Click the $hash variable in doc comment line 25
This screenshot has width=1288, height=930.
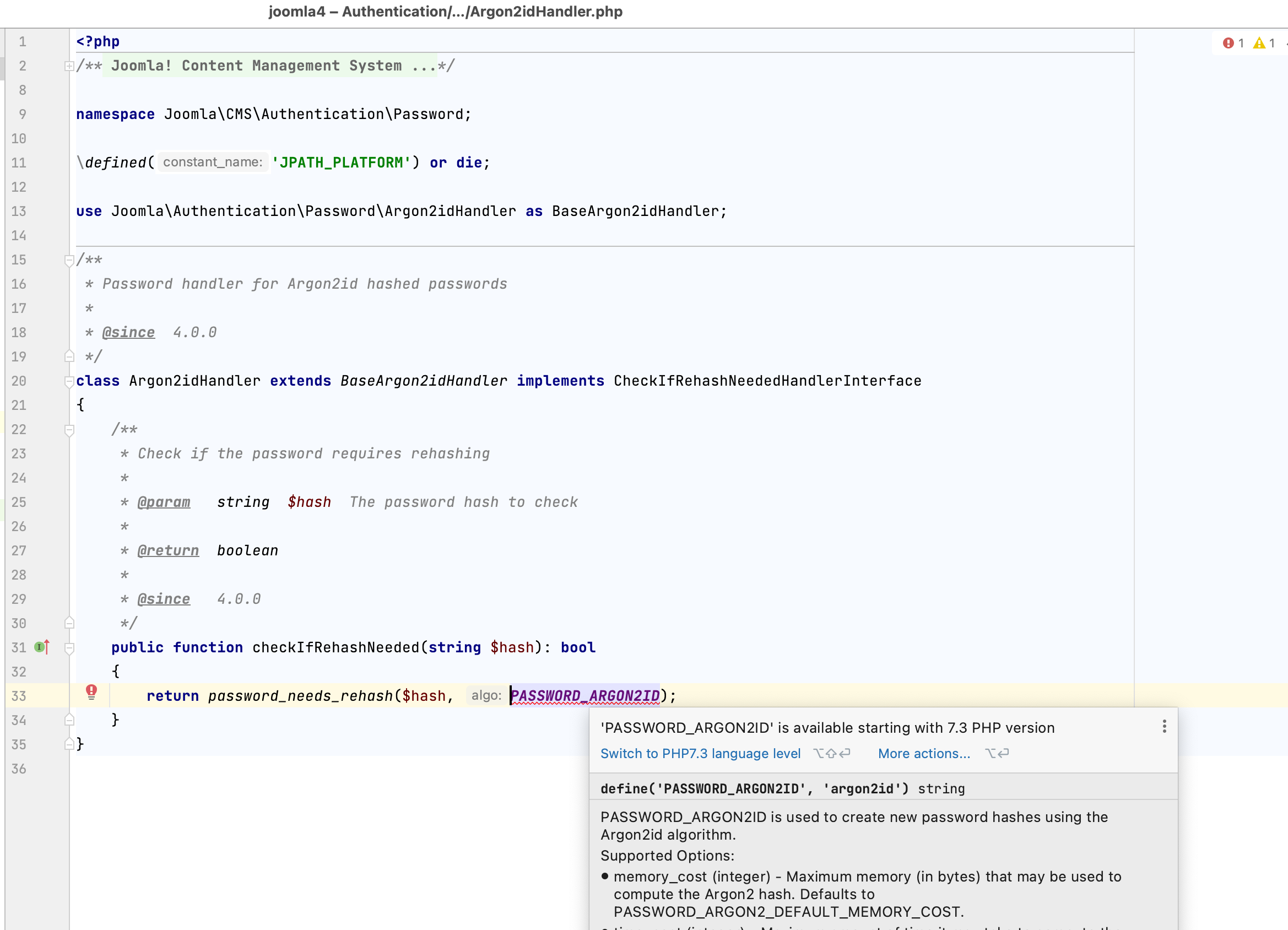309,502
